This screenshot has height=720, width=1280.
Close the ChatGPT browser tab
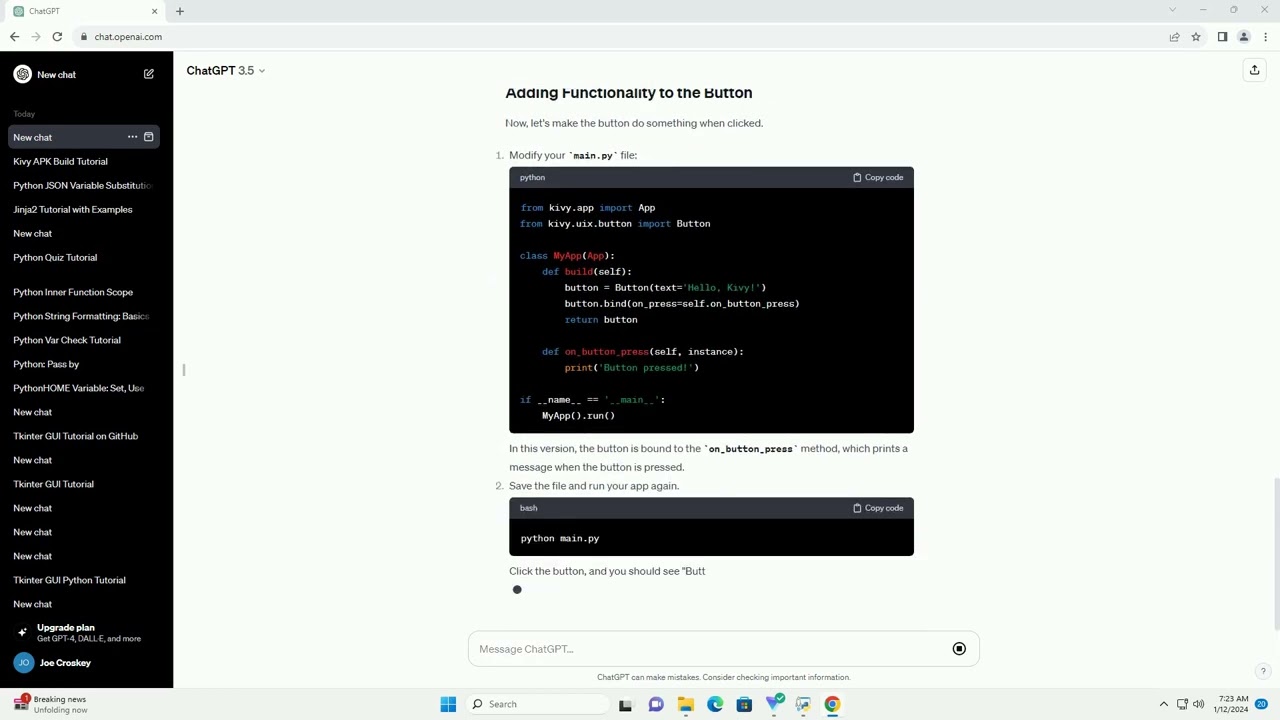[x=154, y=11]
